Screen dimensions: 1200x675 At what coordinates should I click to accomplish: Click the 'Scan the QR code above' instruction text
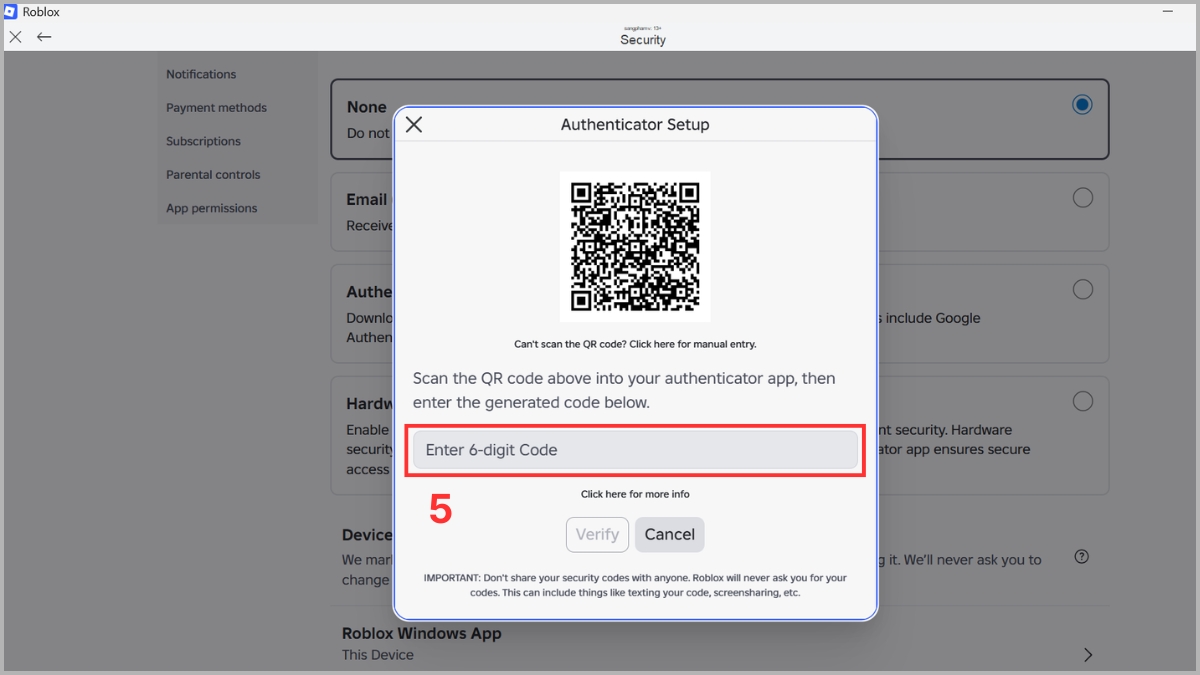tap(624, 390)
